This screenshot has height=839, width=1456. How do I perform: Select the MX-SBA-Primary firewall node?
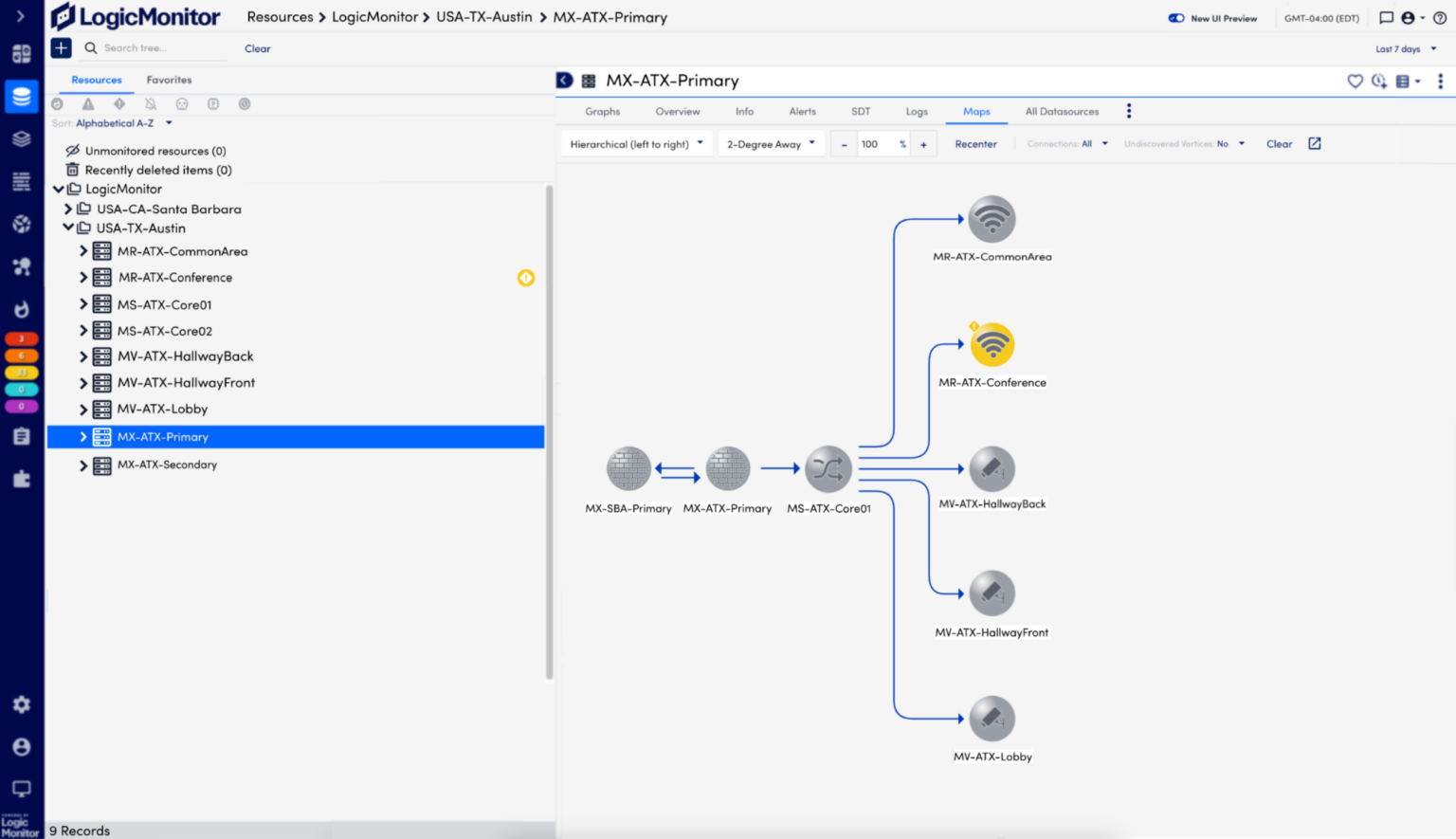[628, 469]
